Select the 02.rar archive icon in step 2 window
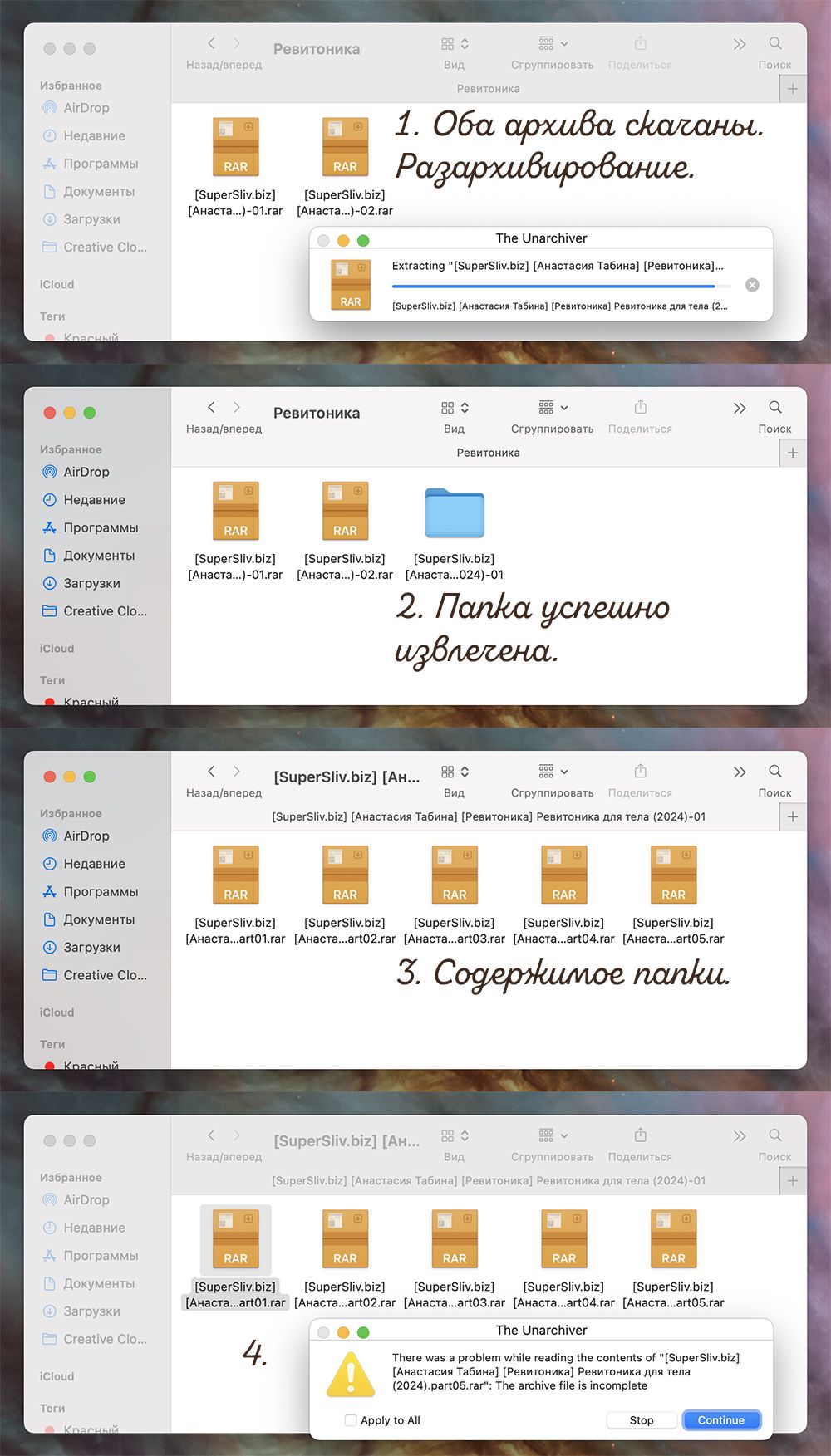831x1456 pixels. pyautogui.click(x=345, y=511)
